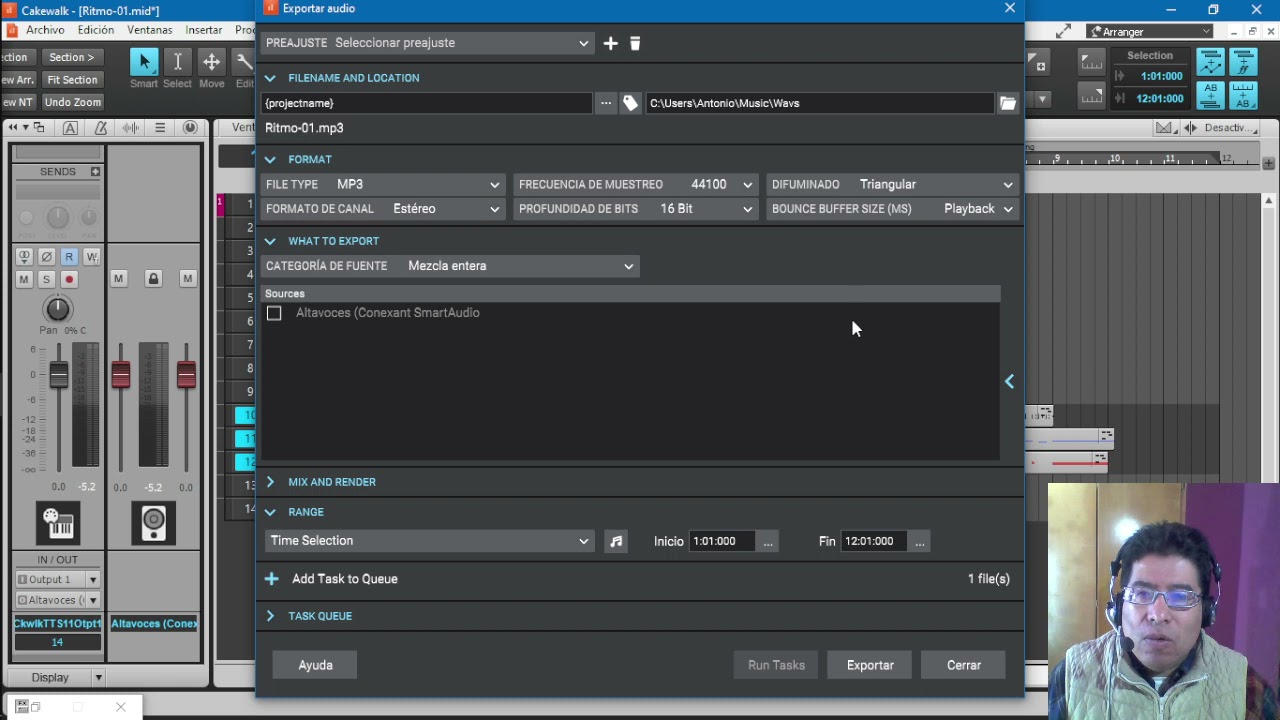Arm record with the red dot button

(69, 279)
